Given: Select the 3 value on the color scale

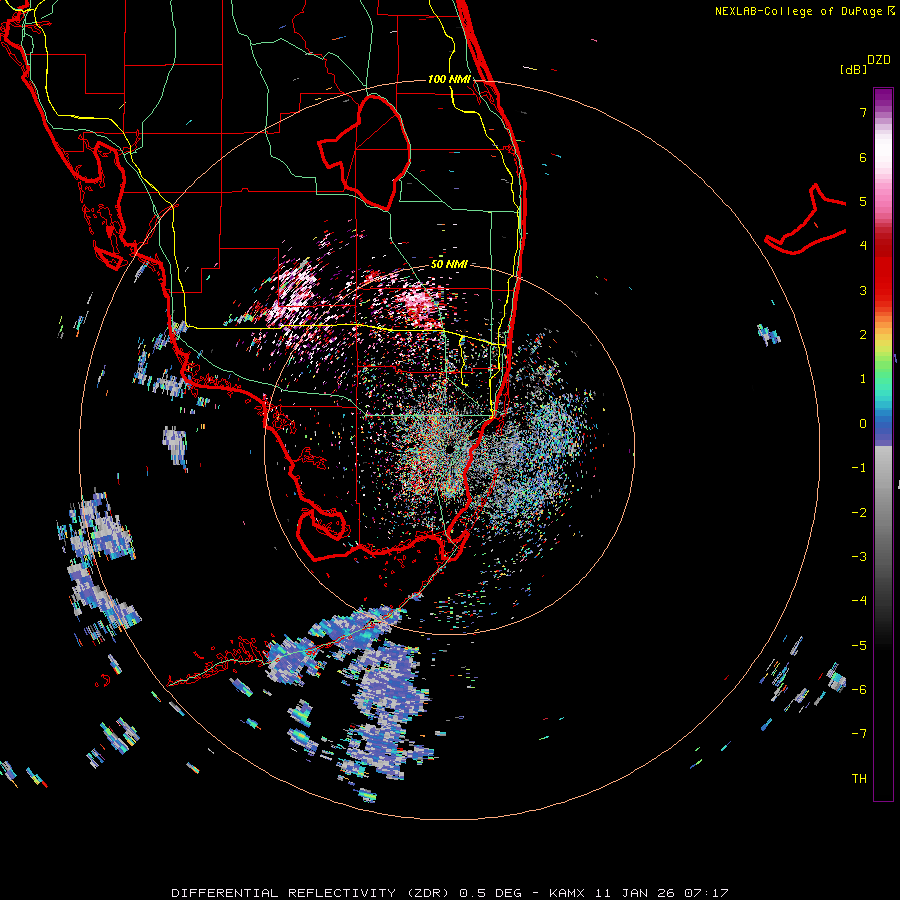Looking at the screenshot, I should 863,290.
